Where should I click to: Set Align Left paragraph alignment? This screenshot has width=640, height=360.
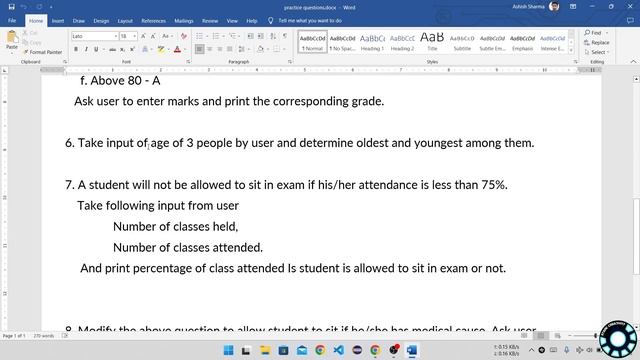tap(199, 49)
